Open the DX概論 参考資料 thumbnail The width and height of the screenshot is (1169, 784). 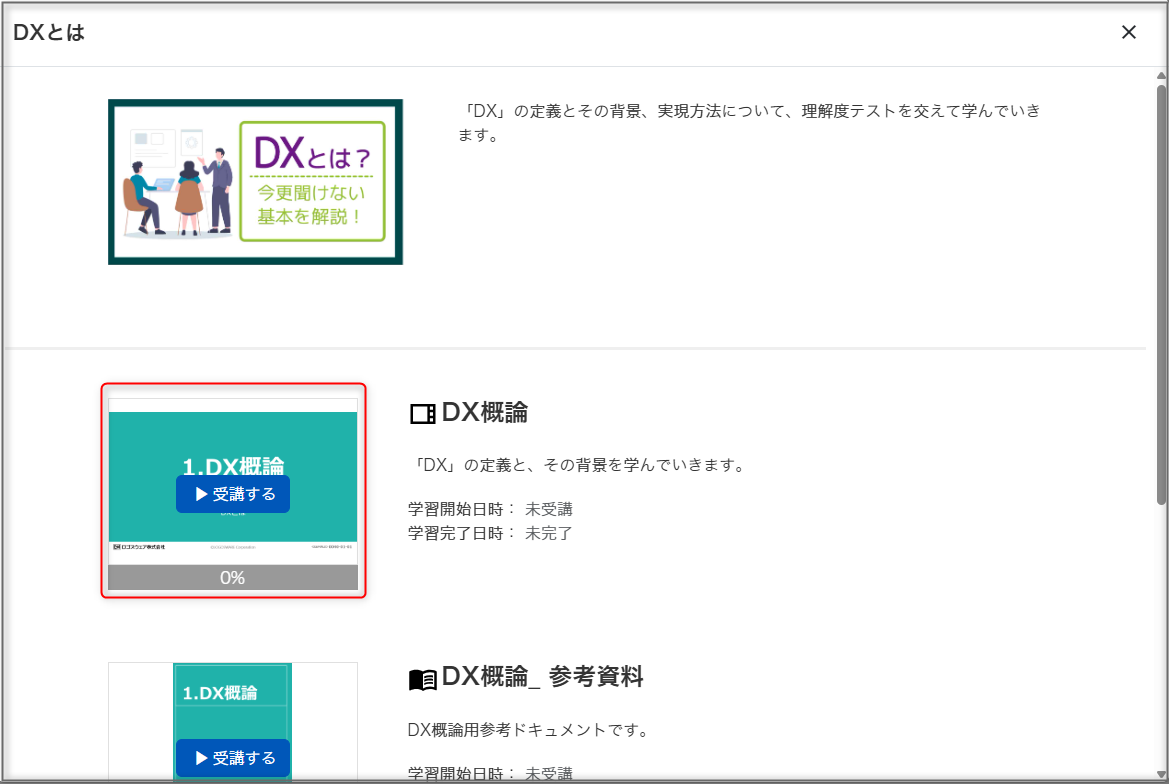point(233,721)
